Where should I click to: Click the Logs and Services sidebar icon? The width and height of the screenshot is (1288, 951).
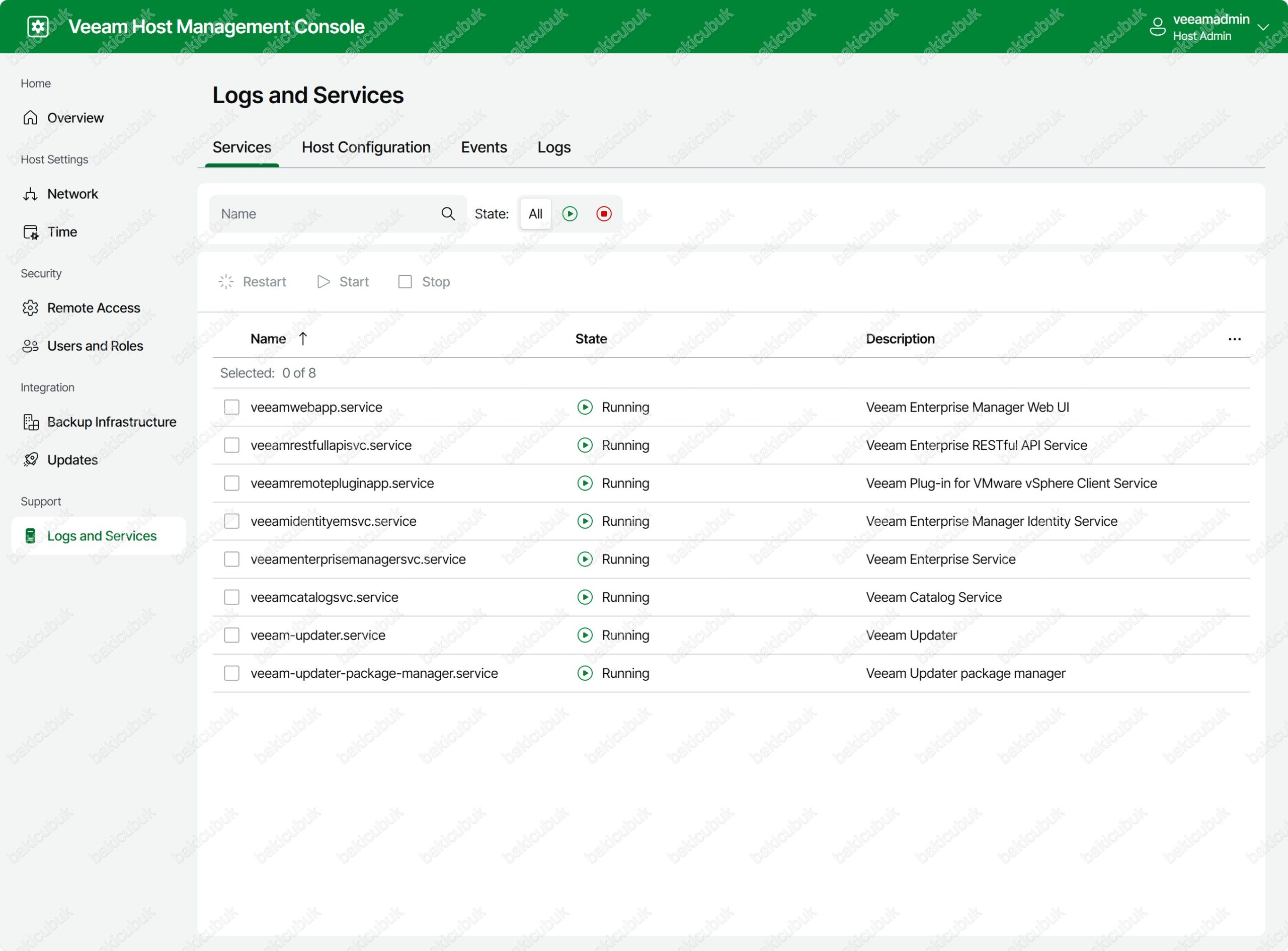click(x=31, y=536)
